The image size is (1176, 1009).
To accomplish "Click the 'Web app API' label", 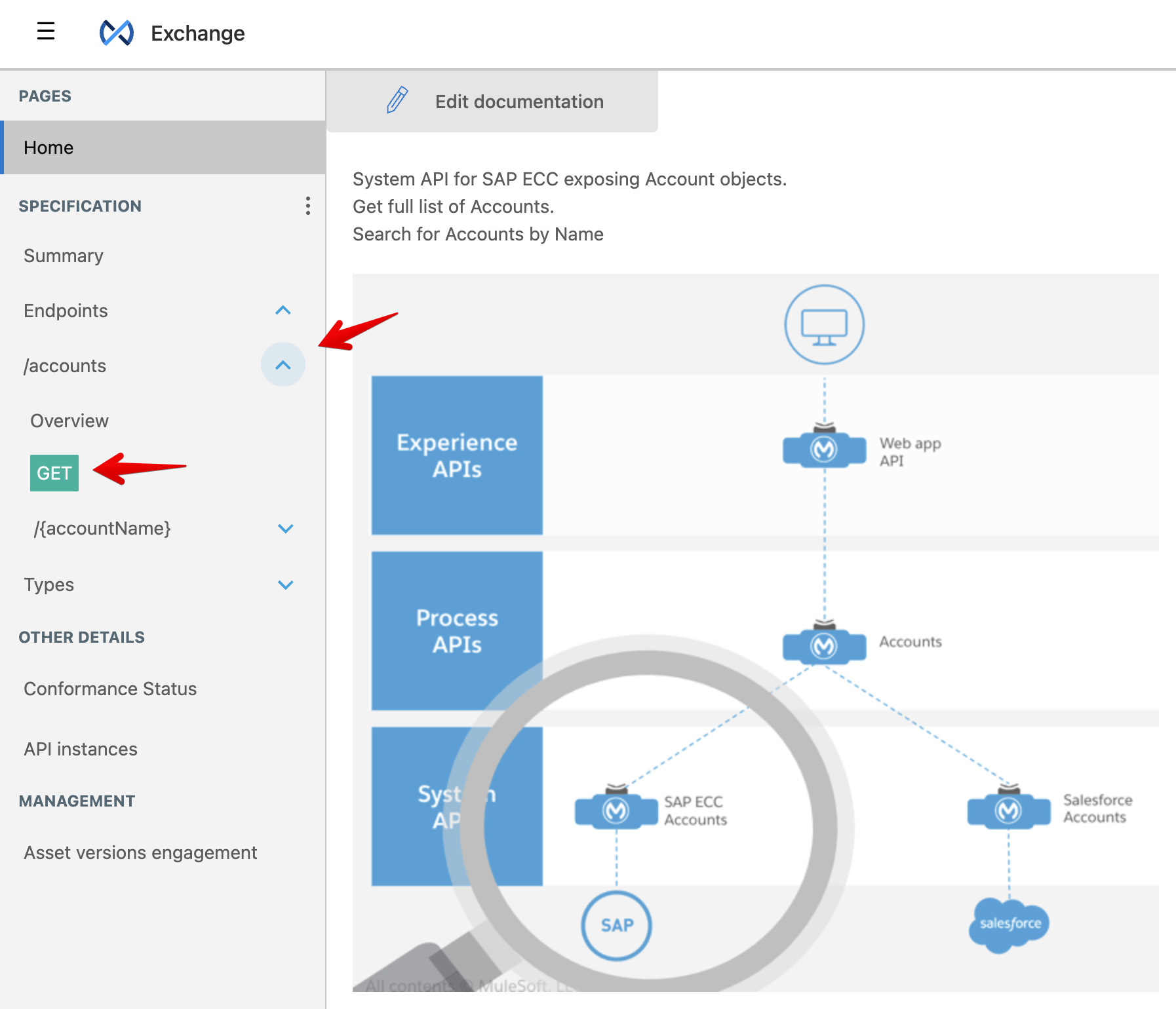I will [910, 452].
